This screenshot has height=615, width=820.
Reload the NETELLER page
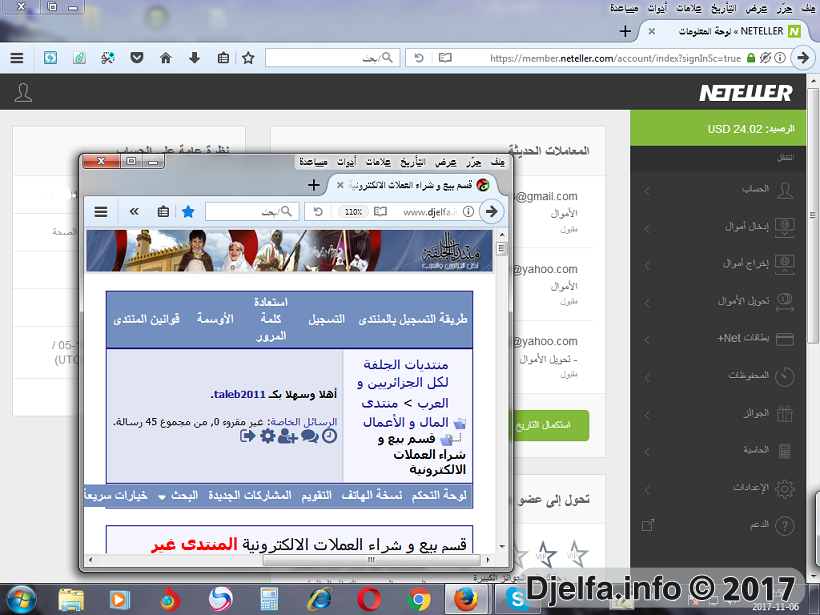point(418,58)
